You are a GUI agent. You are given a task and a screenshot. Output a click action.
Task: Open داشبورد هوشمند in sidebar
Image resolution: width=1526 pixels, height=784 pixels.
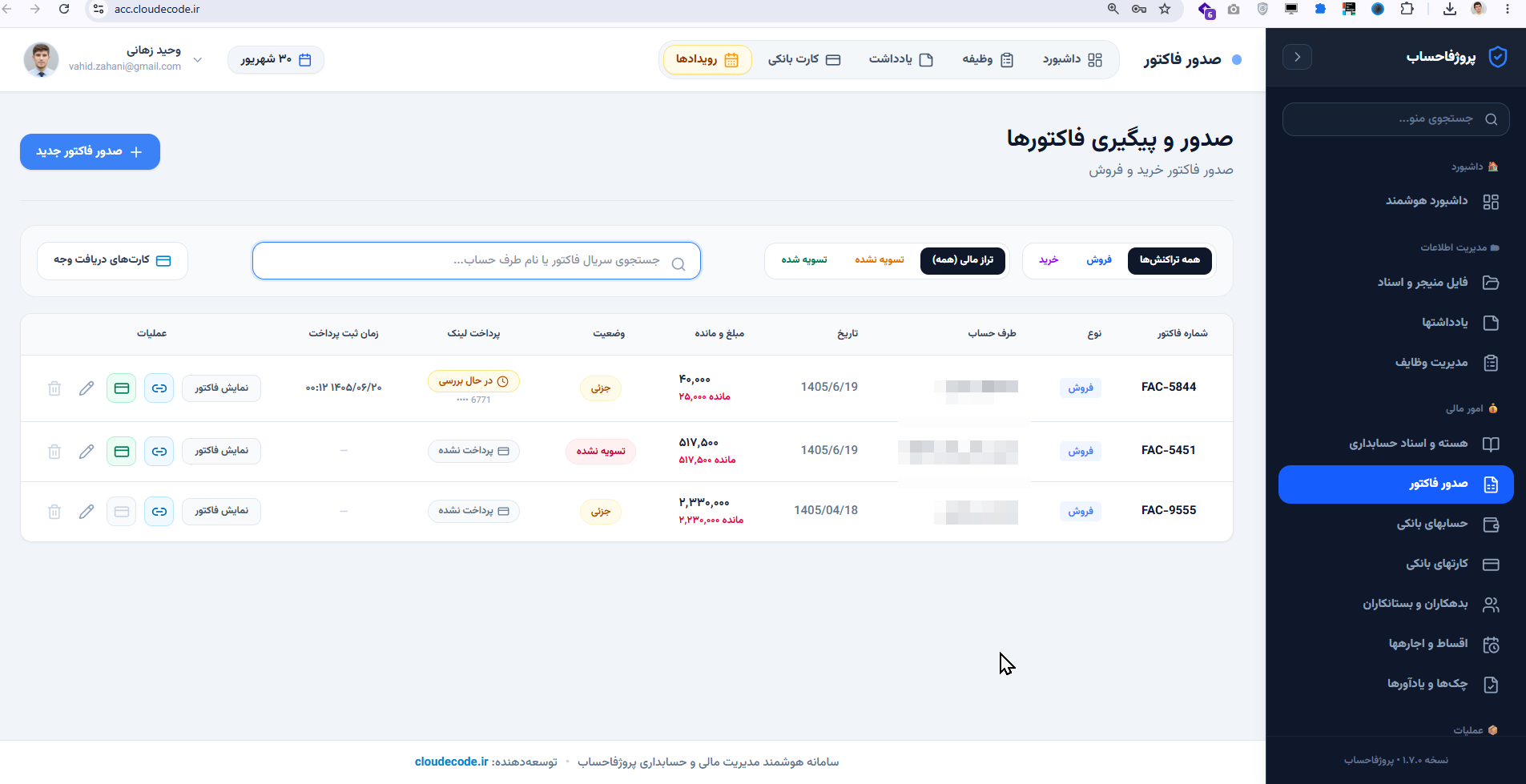(x=1395, y=201)
